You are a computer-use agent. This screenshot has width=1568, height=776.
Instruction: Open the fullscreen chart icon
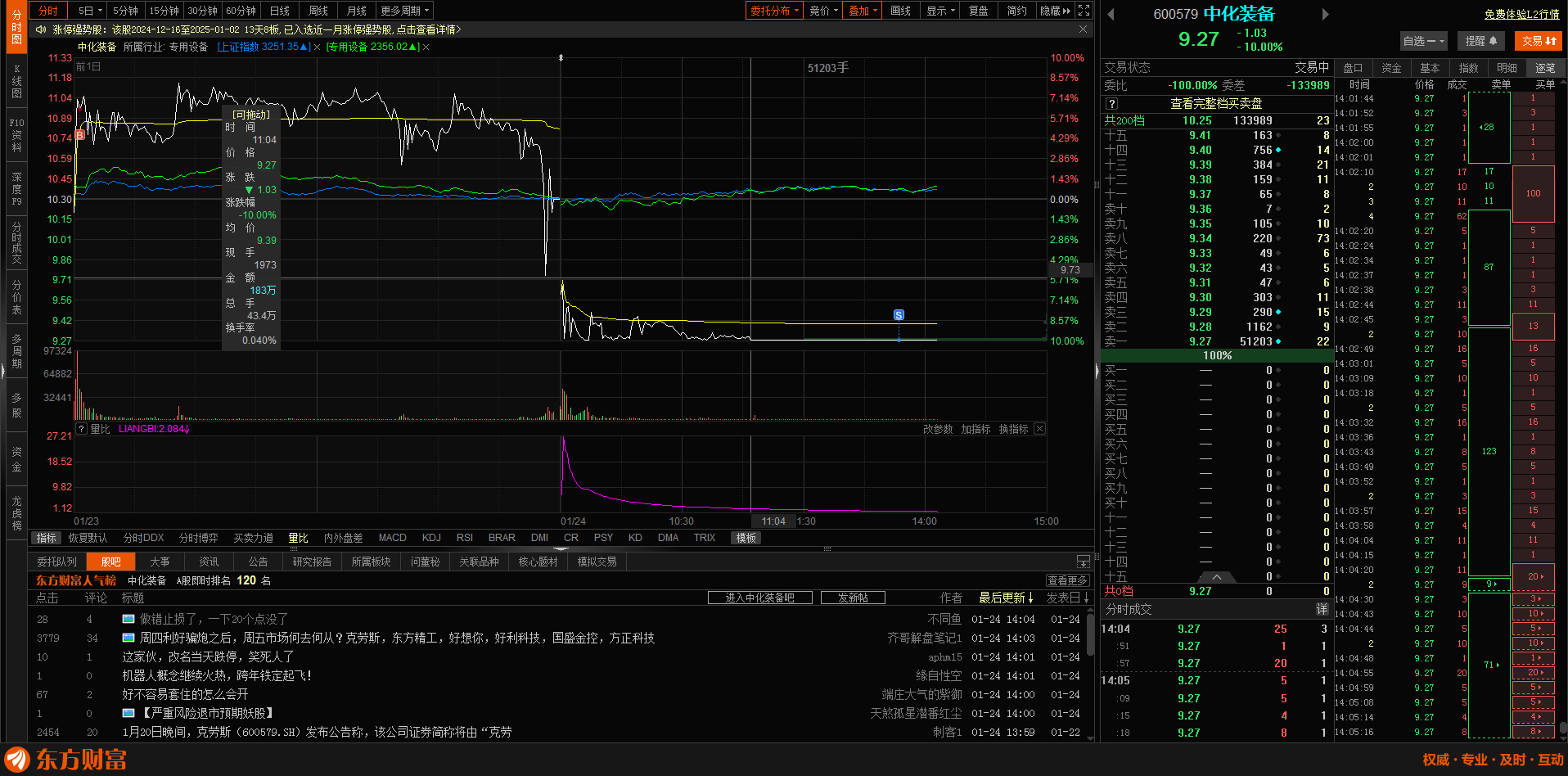pyautogui.click(x=1084, y=11)
